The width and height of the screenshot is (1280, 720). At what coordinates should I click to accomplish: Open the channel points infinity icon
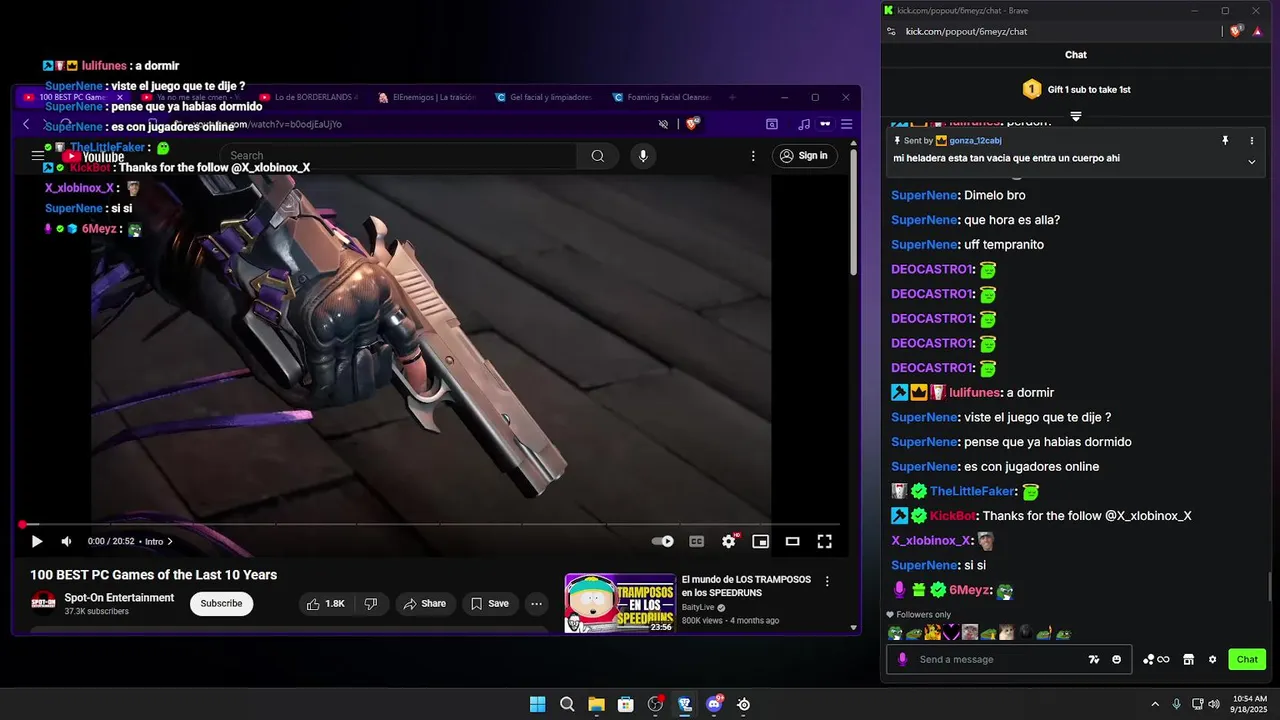click(x=1156, y=659)
